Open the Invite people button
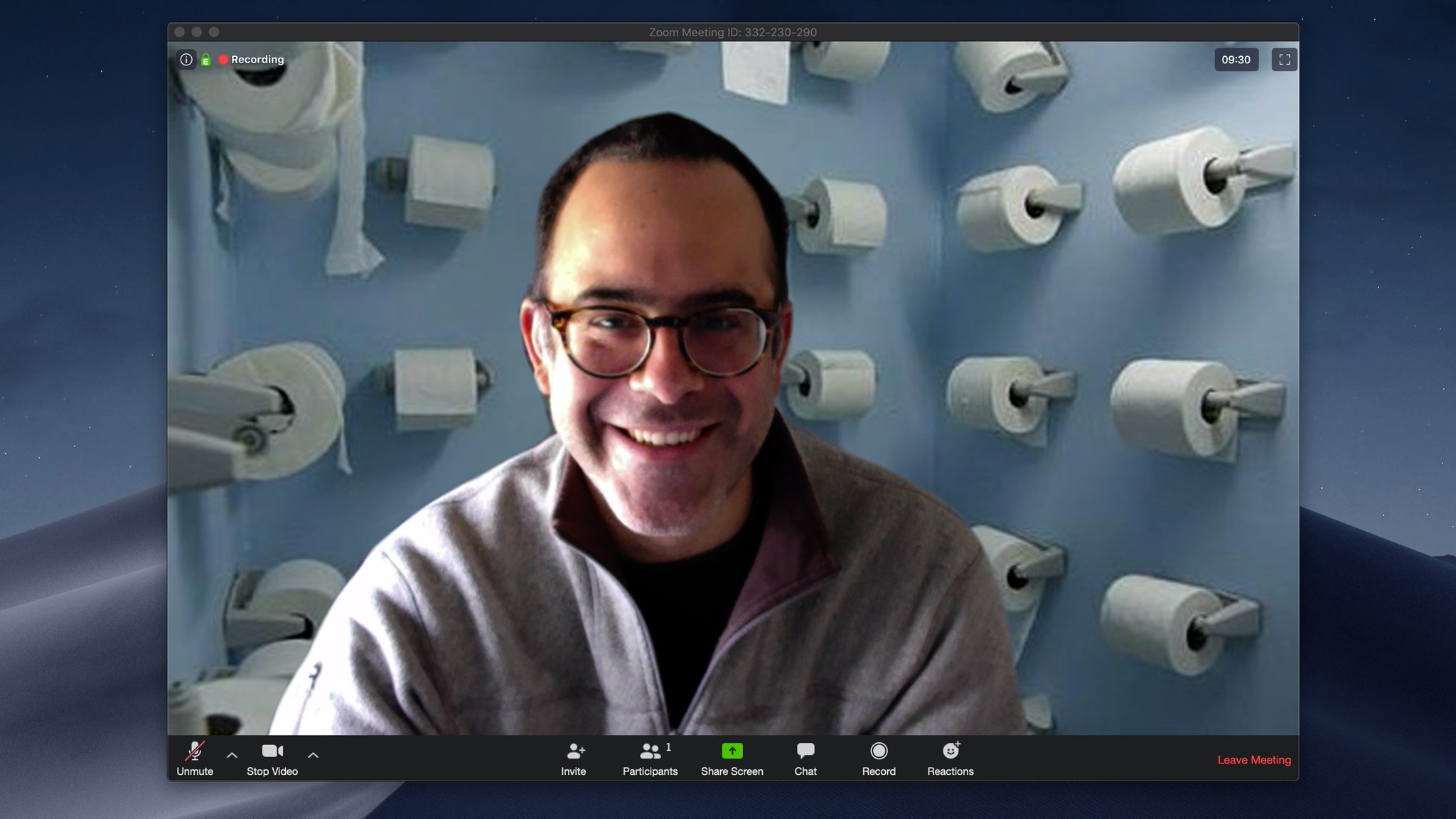 (x=574, y=759)
